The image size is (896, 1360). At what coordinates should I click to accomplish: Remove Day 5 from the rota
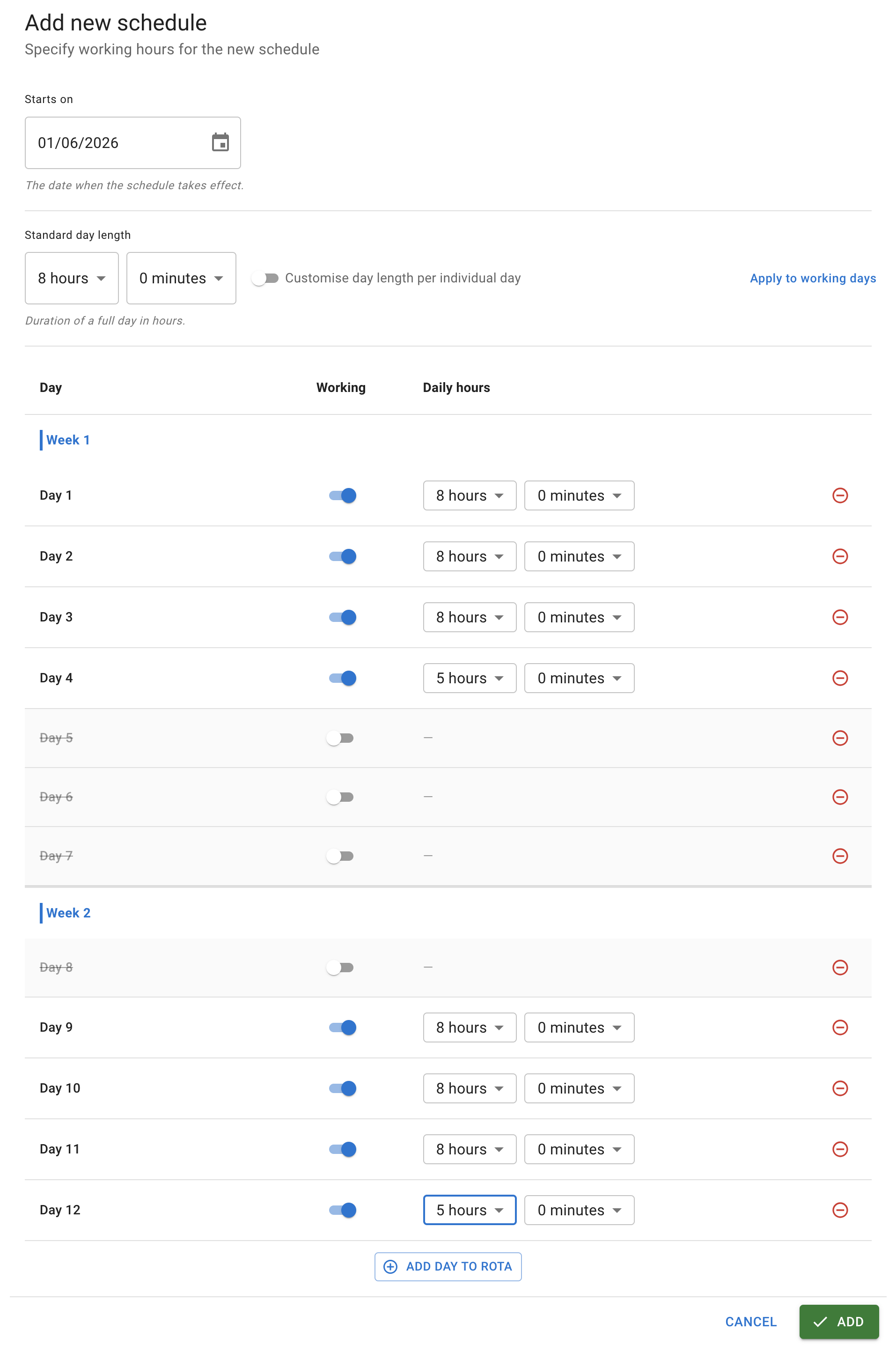(x=839, y=738)
